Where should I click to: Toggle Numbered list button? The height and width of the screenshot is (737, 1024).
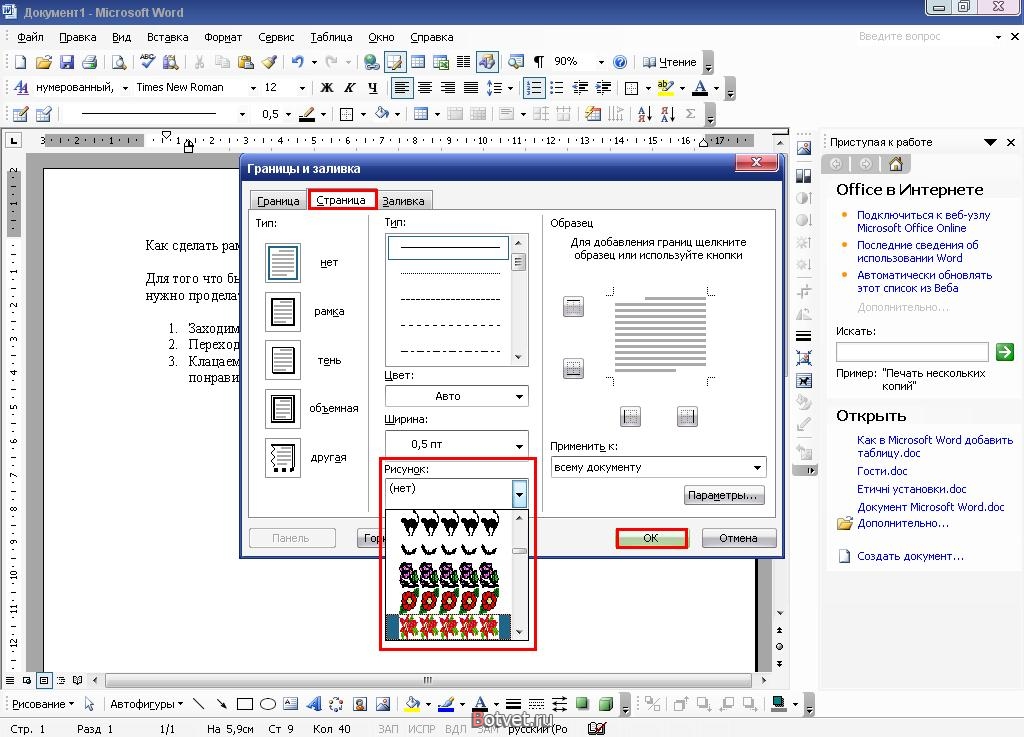(x=534, y=87)
